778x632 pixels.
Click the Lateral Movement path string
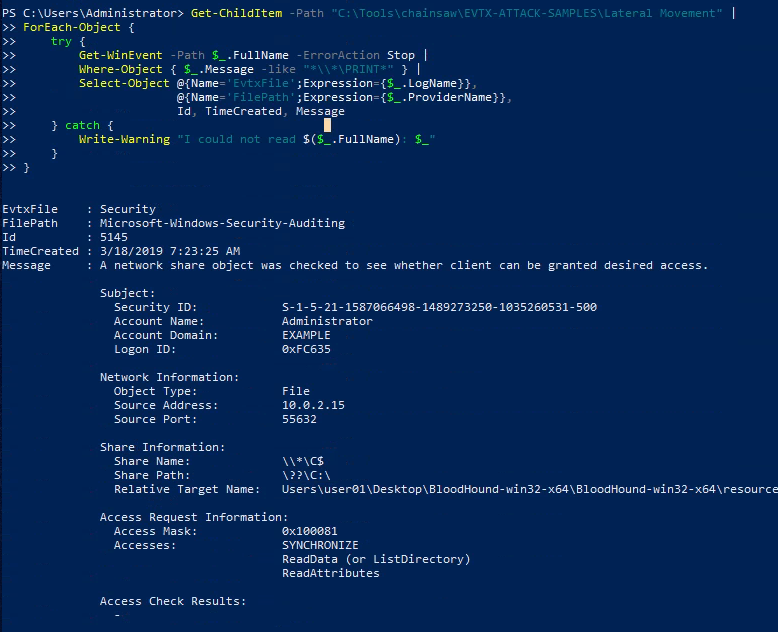[x=527, y=13]
